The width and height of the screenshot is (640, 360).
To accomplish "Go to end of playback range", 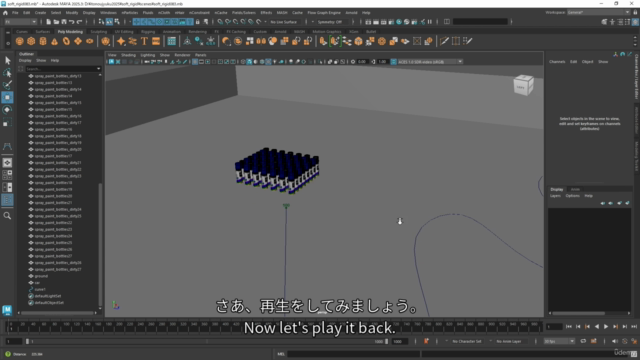I will pos(634,327).
